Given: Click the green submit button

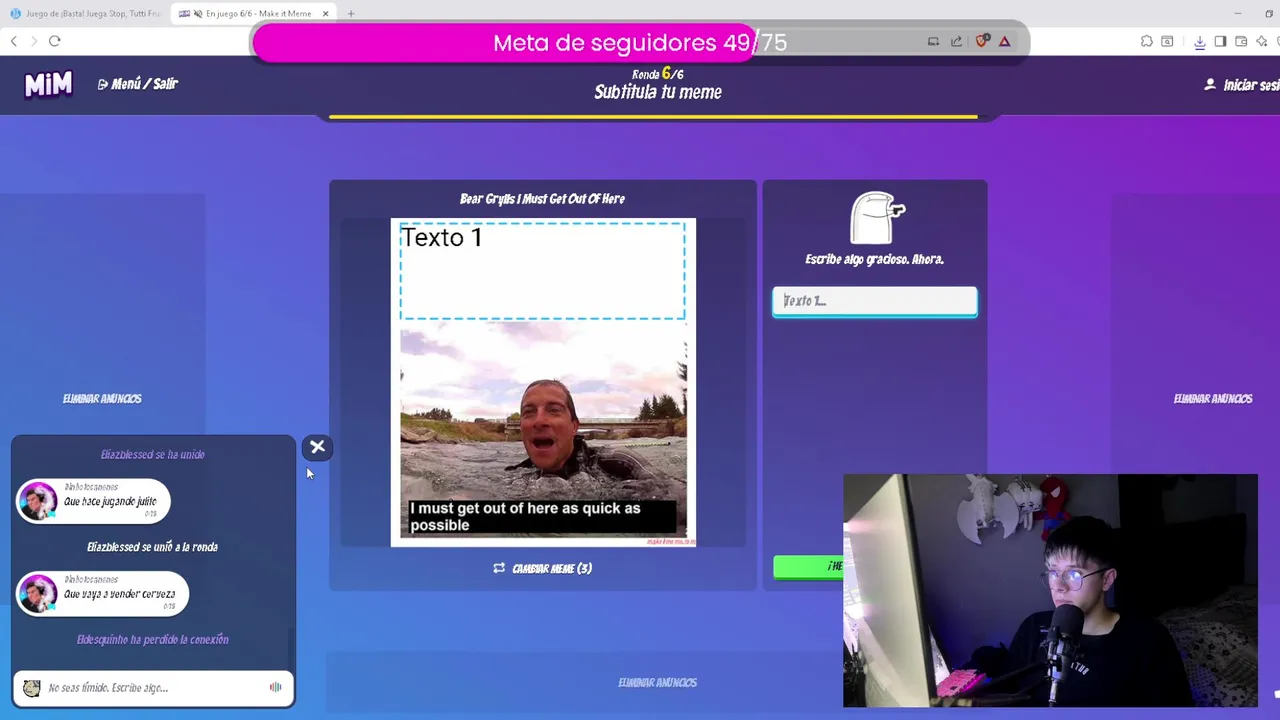Looking at the screenshot, I should coord(809,567).
